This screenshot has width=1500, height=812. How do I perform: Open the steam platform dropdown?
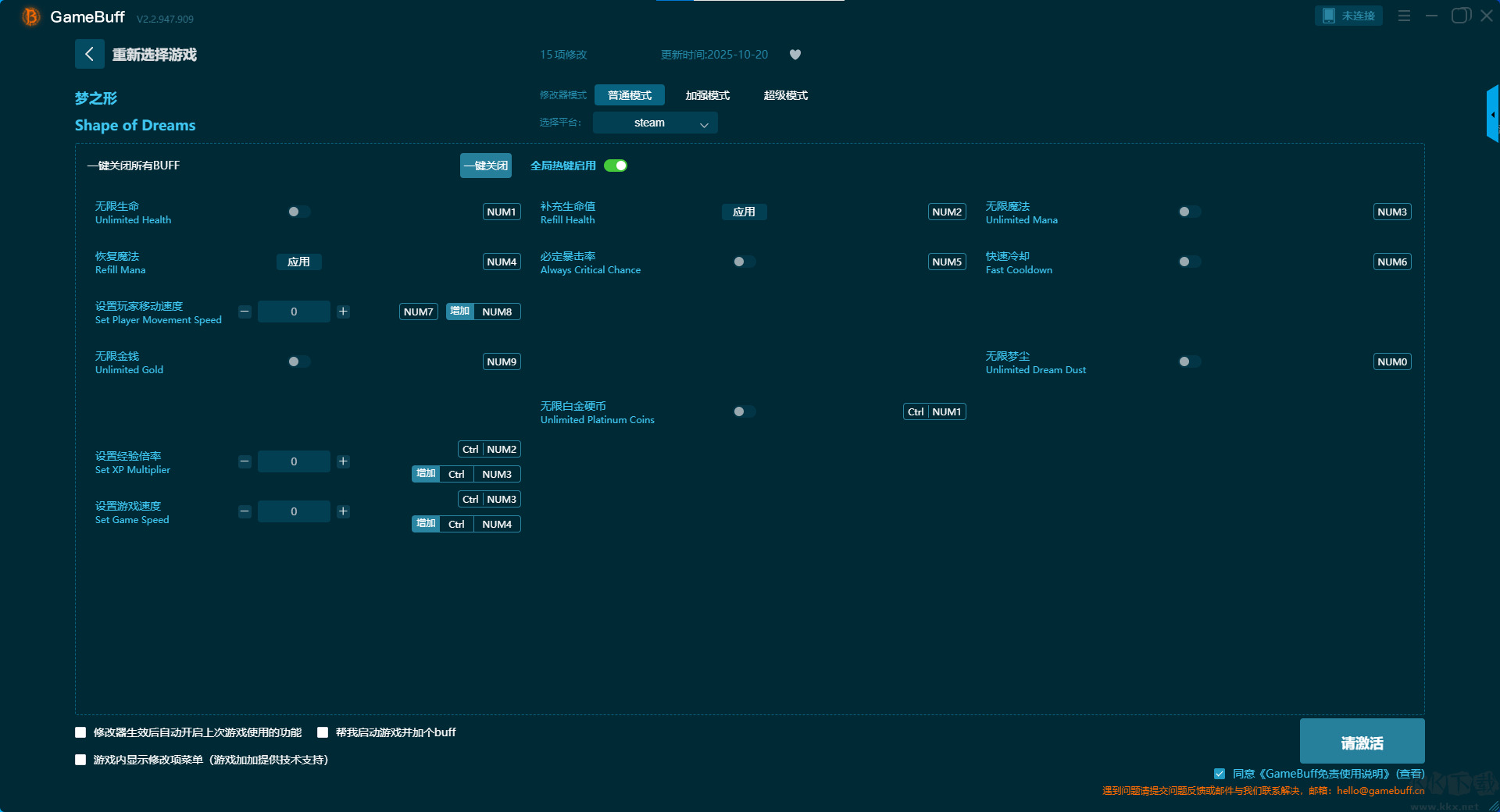tap(655, 123)
